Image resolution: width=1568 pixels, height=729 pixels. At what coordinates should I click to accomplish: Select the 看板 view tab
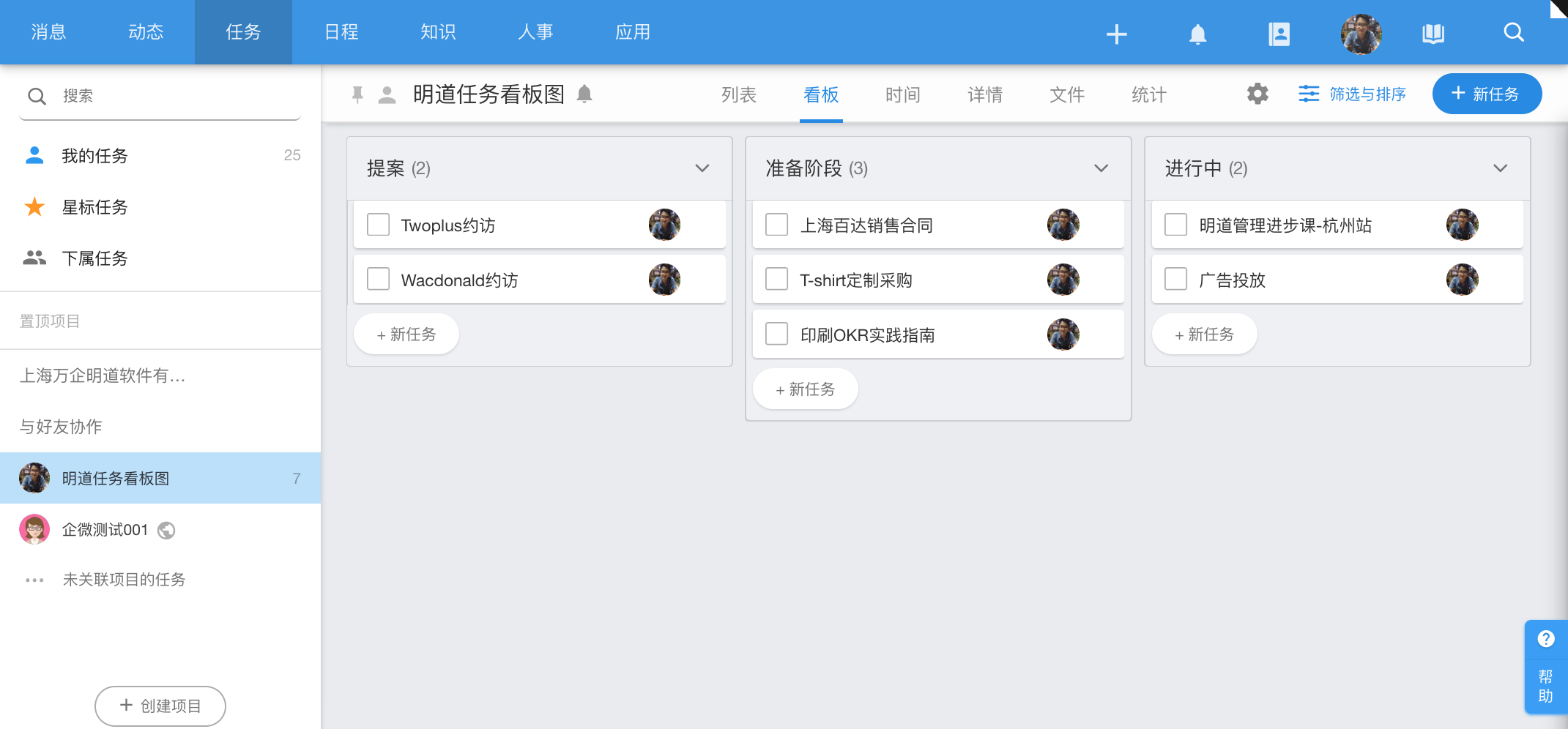(x=821, y=94)
